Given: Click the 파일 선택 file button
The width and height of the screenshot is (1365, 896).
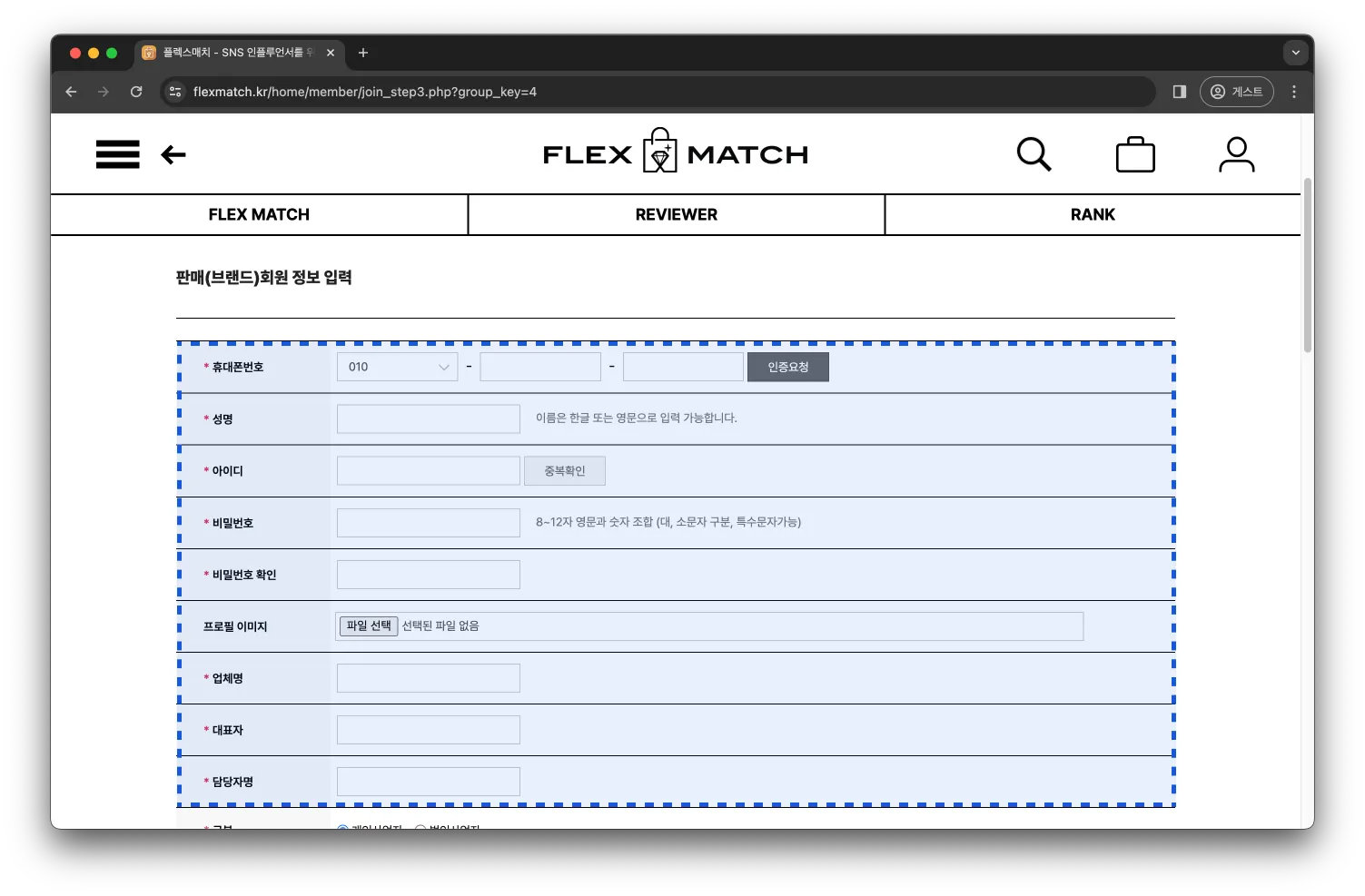Looking at the screenshot, I should point(369,626).
